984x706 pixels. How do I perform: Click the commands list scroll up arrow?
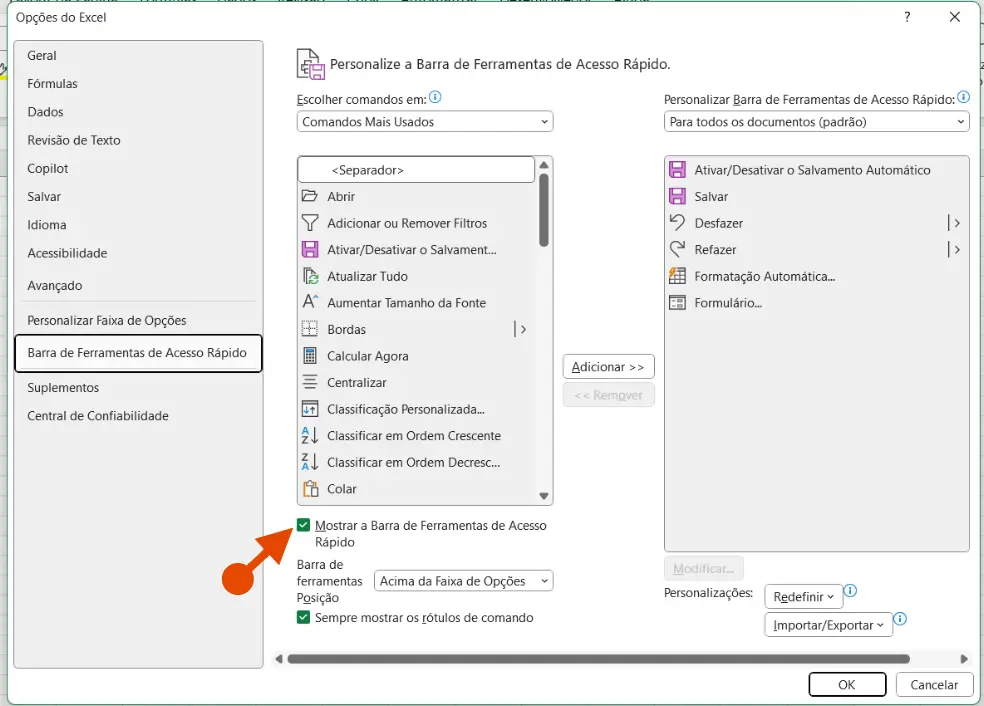544,164
